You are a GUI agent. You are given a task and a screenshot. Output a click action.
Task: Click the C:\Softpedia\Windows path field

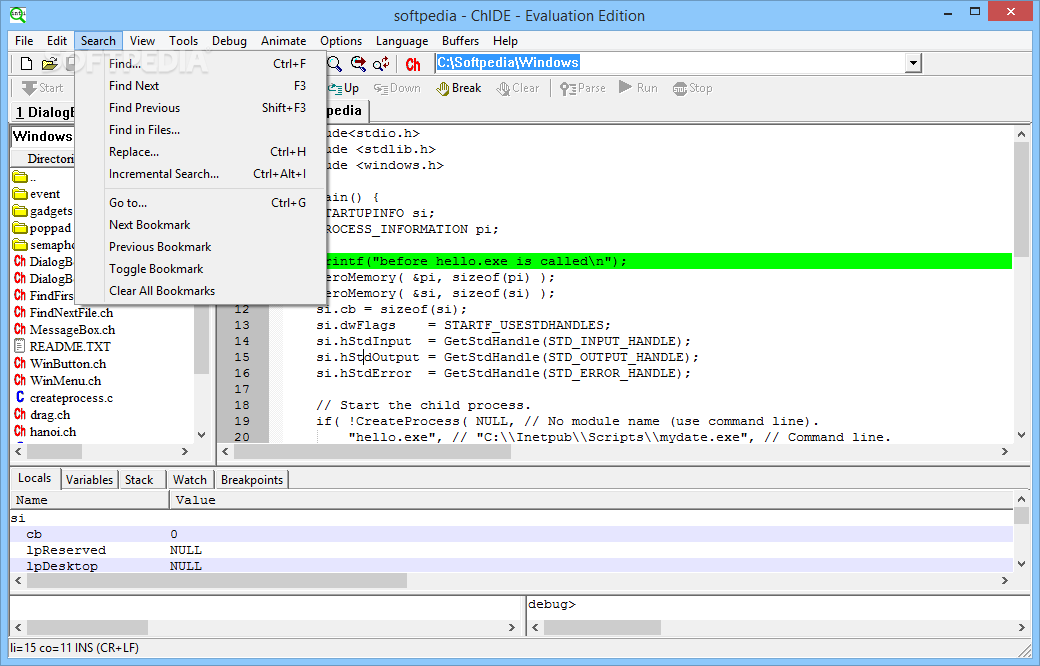click(670, 62)
